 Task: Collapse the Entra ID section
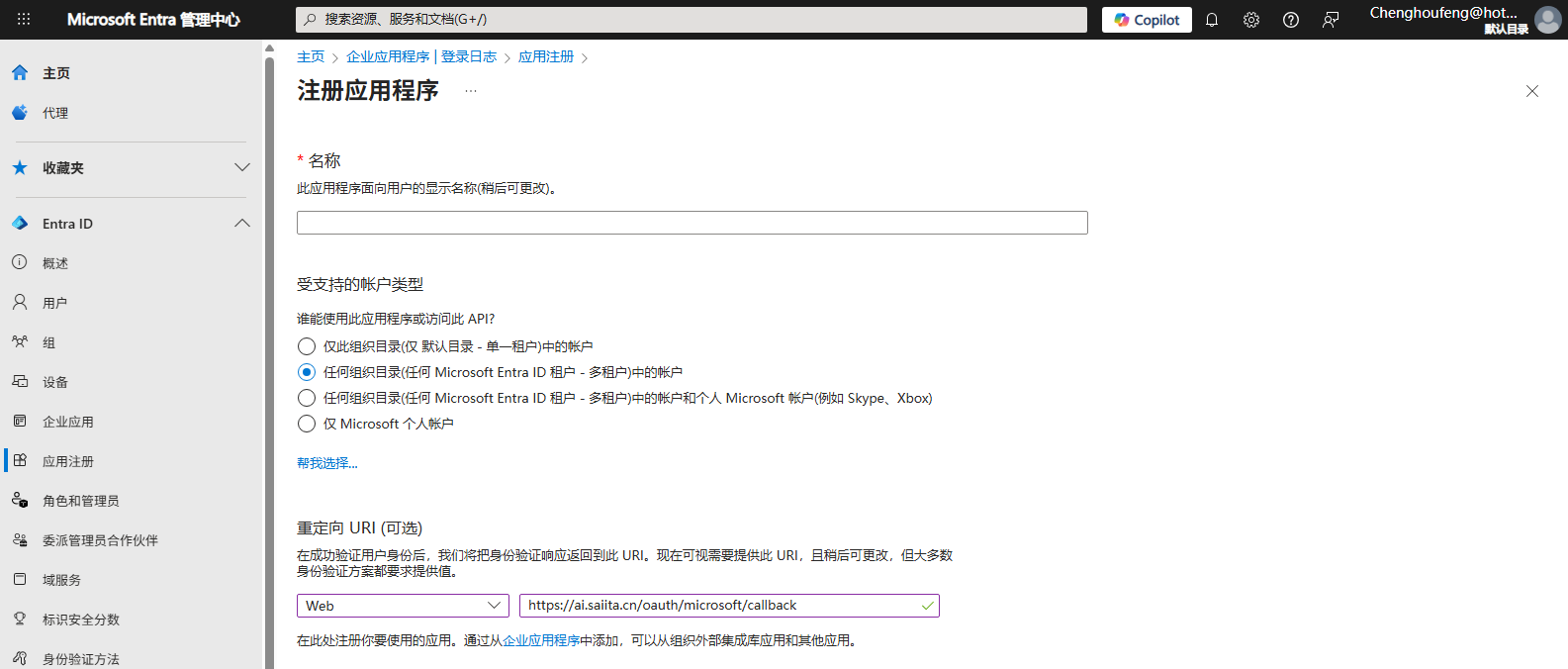[x=241, y=224]
